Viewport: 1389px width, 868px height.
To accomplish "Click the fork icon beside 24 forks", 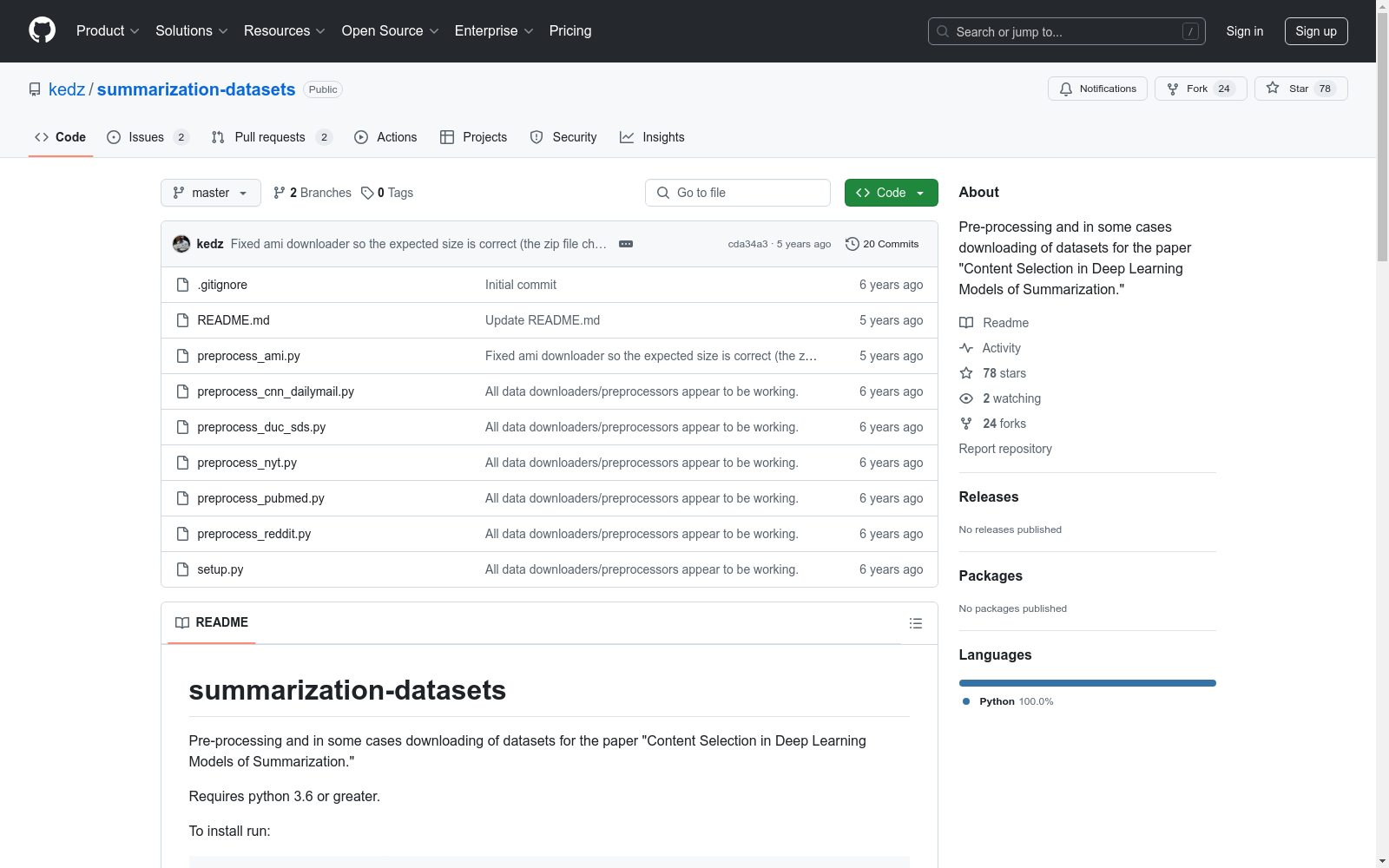I will 966,424.
